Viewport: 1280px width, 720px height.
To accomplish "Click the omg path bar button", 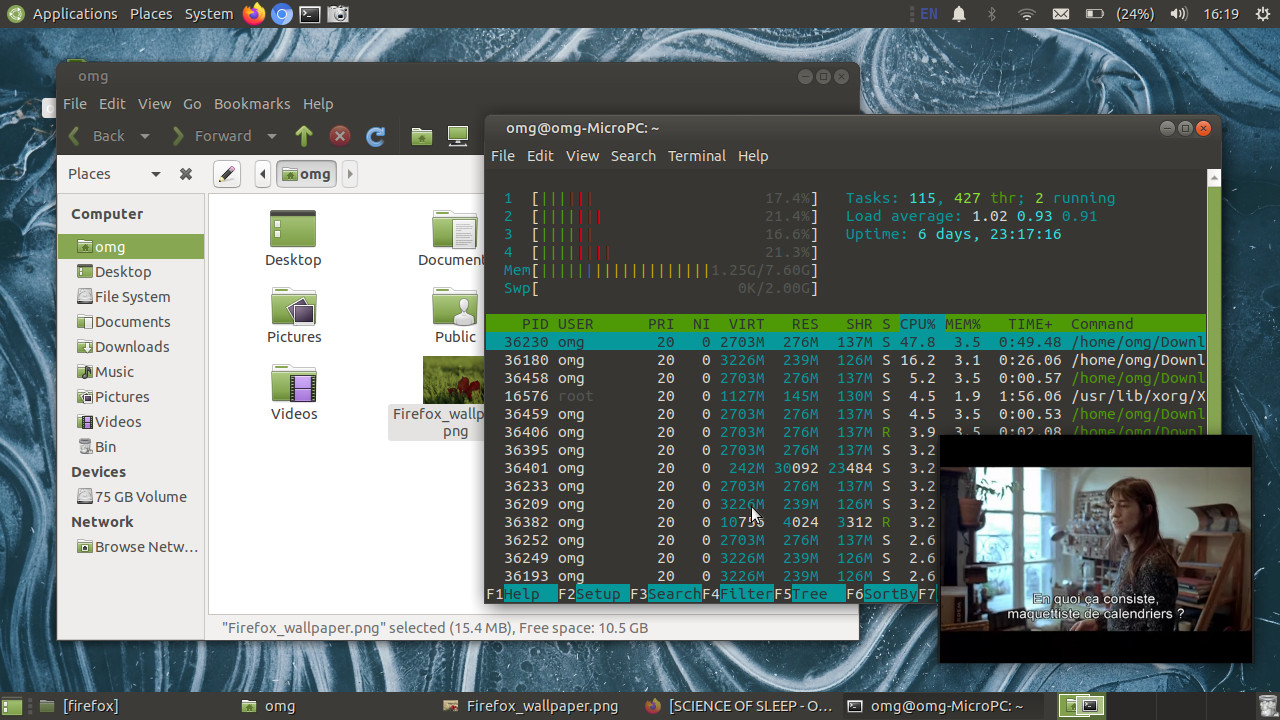I will (307, 174).
